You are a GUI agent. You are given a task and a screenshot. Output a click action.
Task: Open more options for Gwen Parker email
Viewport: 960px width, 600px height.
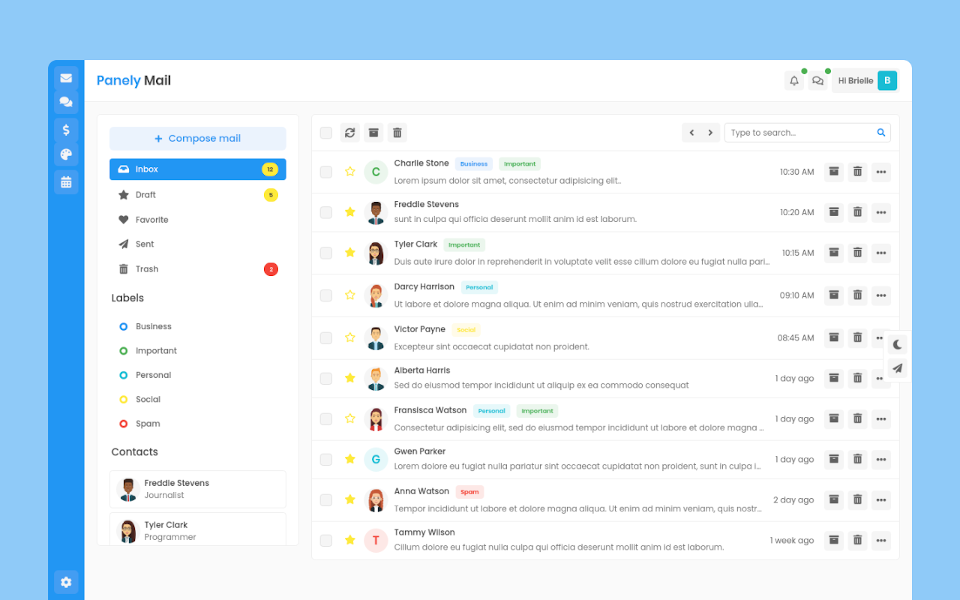[881, 459]
